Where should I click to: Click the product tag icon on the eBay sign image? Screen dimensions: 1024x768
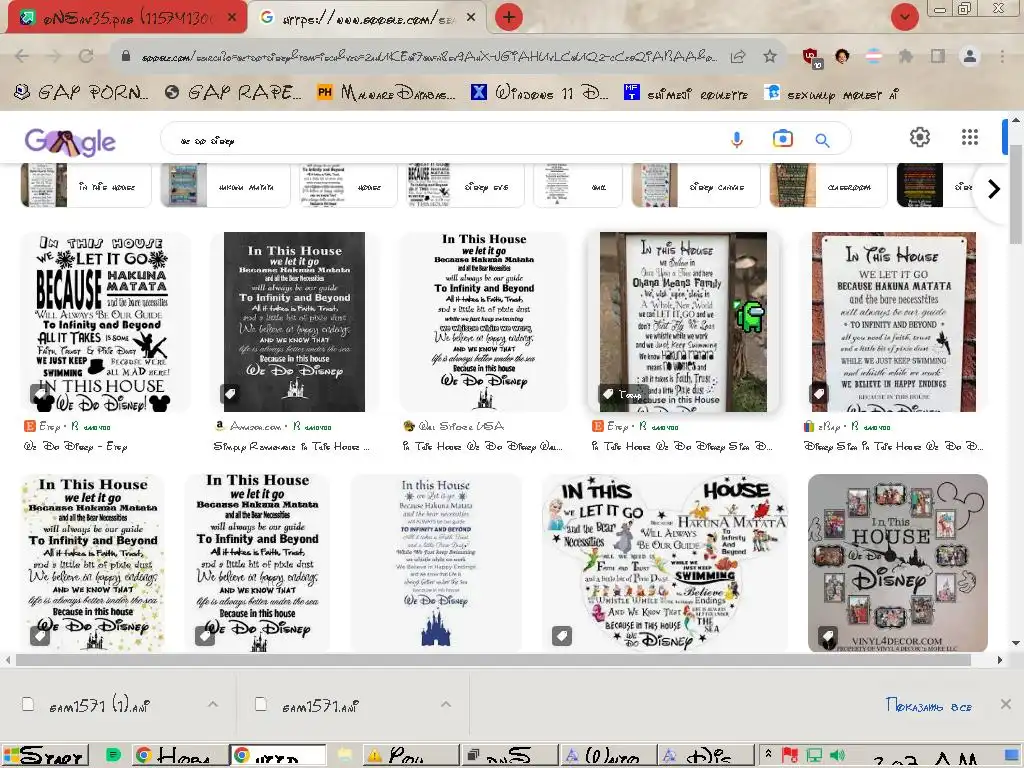[x=818, y=394]
